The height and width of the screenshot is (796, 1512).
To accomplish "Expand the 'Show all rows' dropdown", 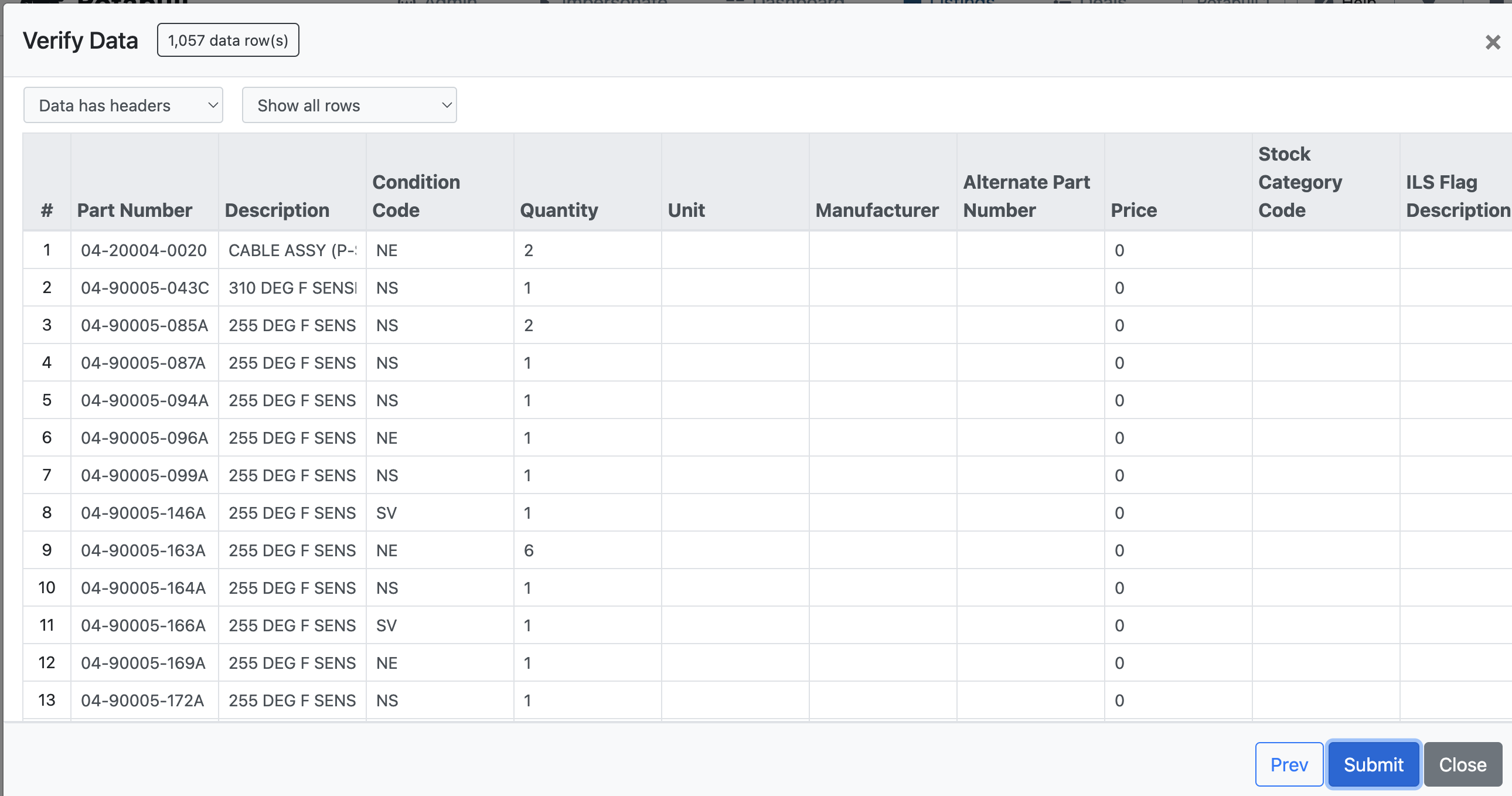I will (x=349, y=106).
